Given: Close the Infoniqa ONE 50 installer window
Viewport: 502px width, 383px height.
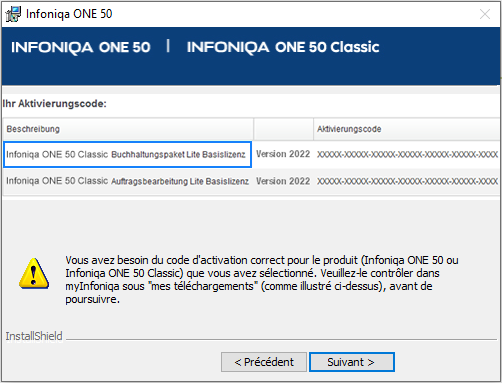Looking at the screenshot, I should 485,14.
